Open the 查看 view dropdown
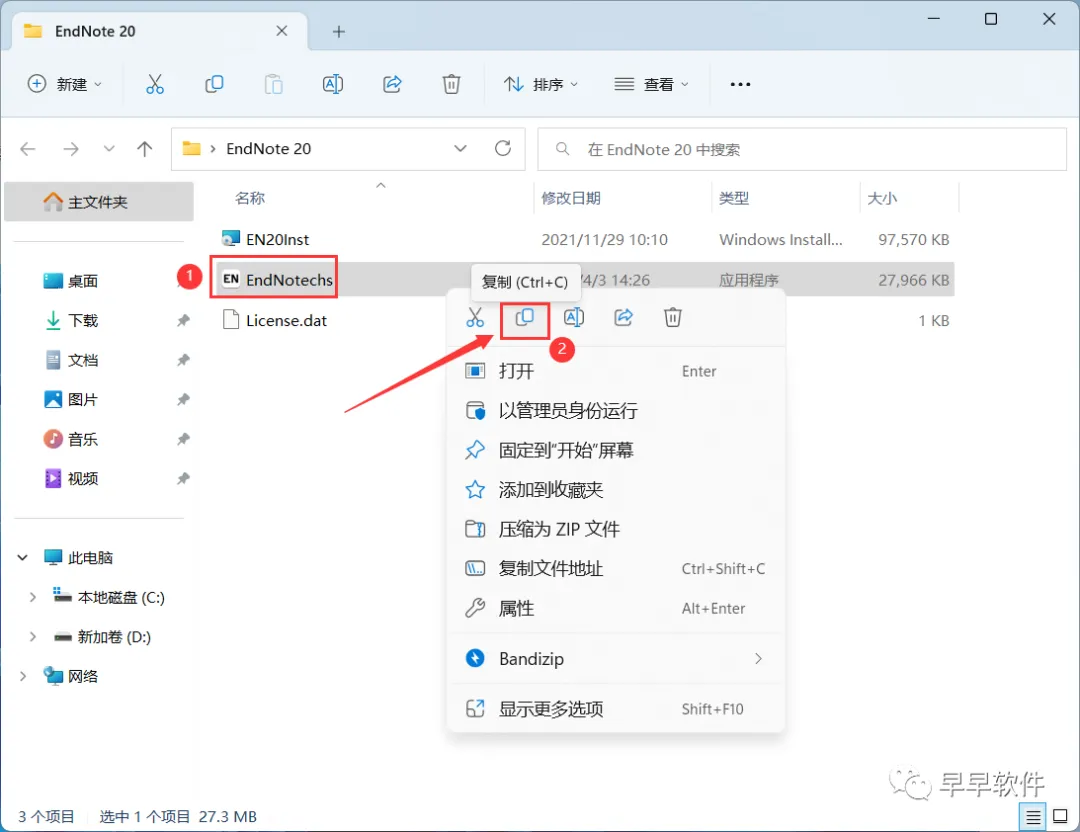1080x832 pixels. tap(651, 84)
